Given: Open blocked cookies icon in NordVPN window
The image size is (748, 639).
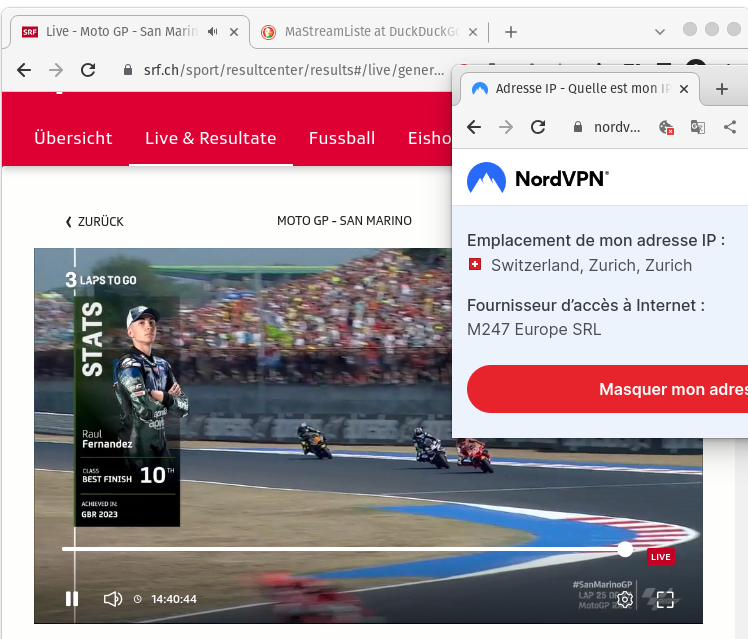Looking at the screenshot, I should click(x=666, y=127).
